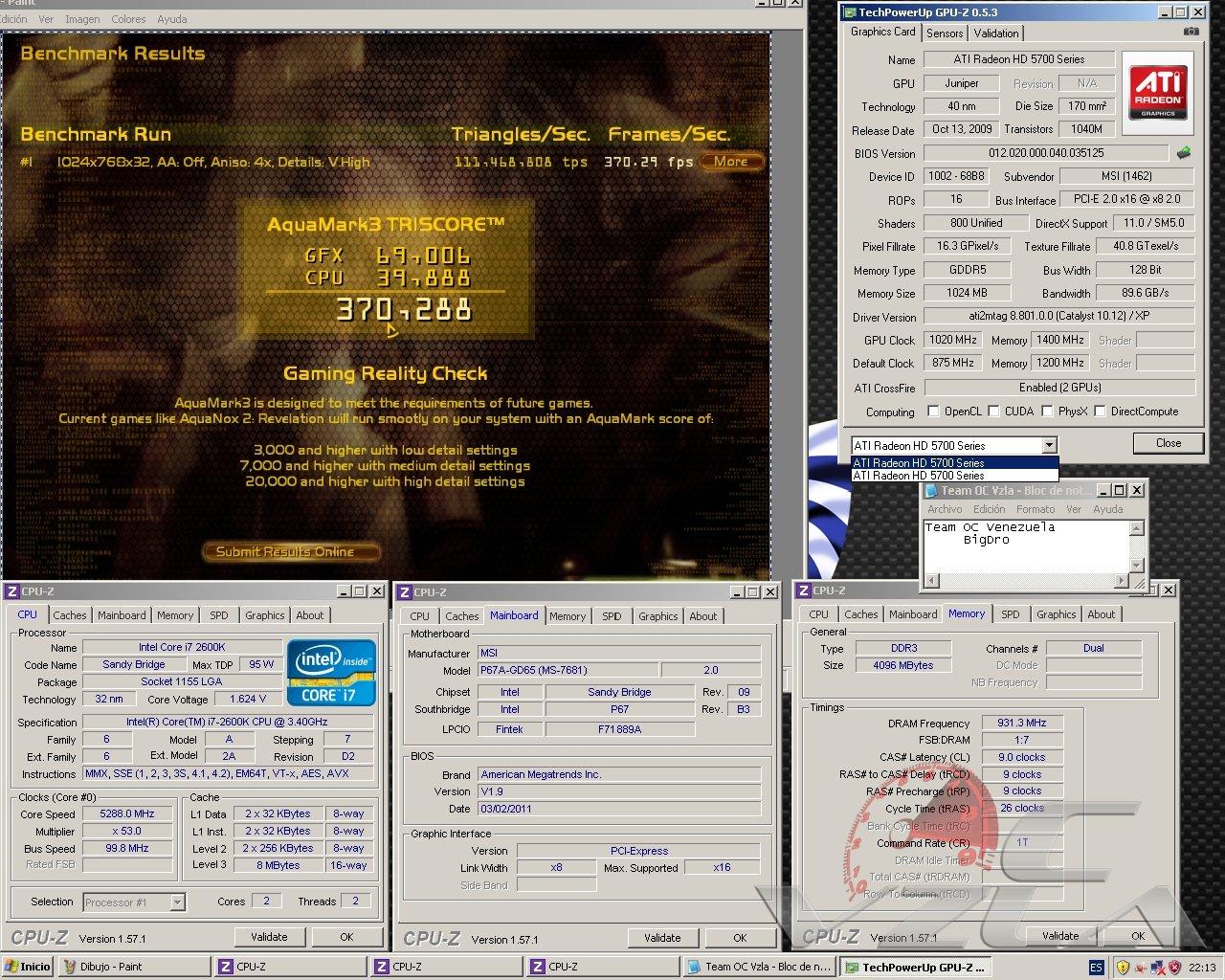Select the Graphics Card tab in GPU-Z
Screen dimensions: 1225x980
point(883,32)
